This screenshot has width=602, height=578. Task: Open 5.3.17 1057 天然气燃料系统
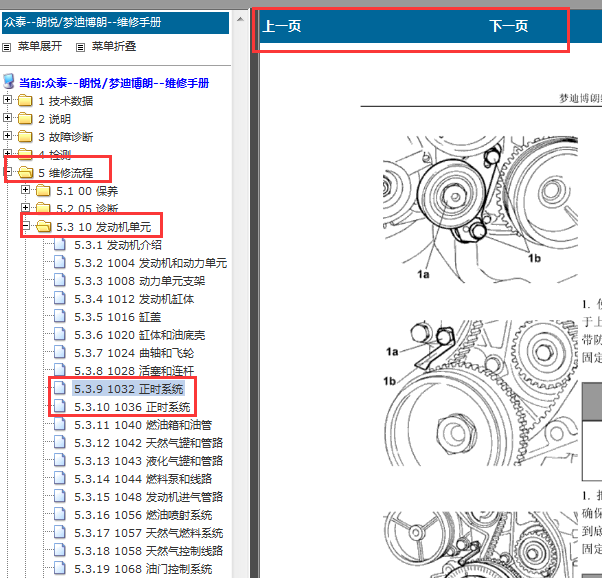[x=149, y=533]
